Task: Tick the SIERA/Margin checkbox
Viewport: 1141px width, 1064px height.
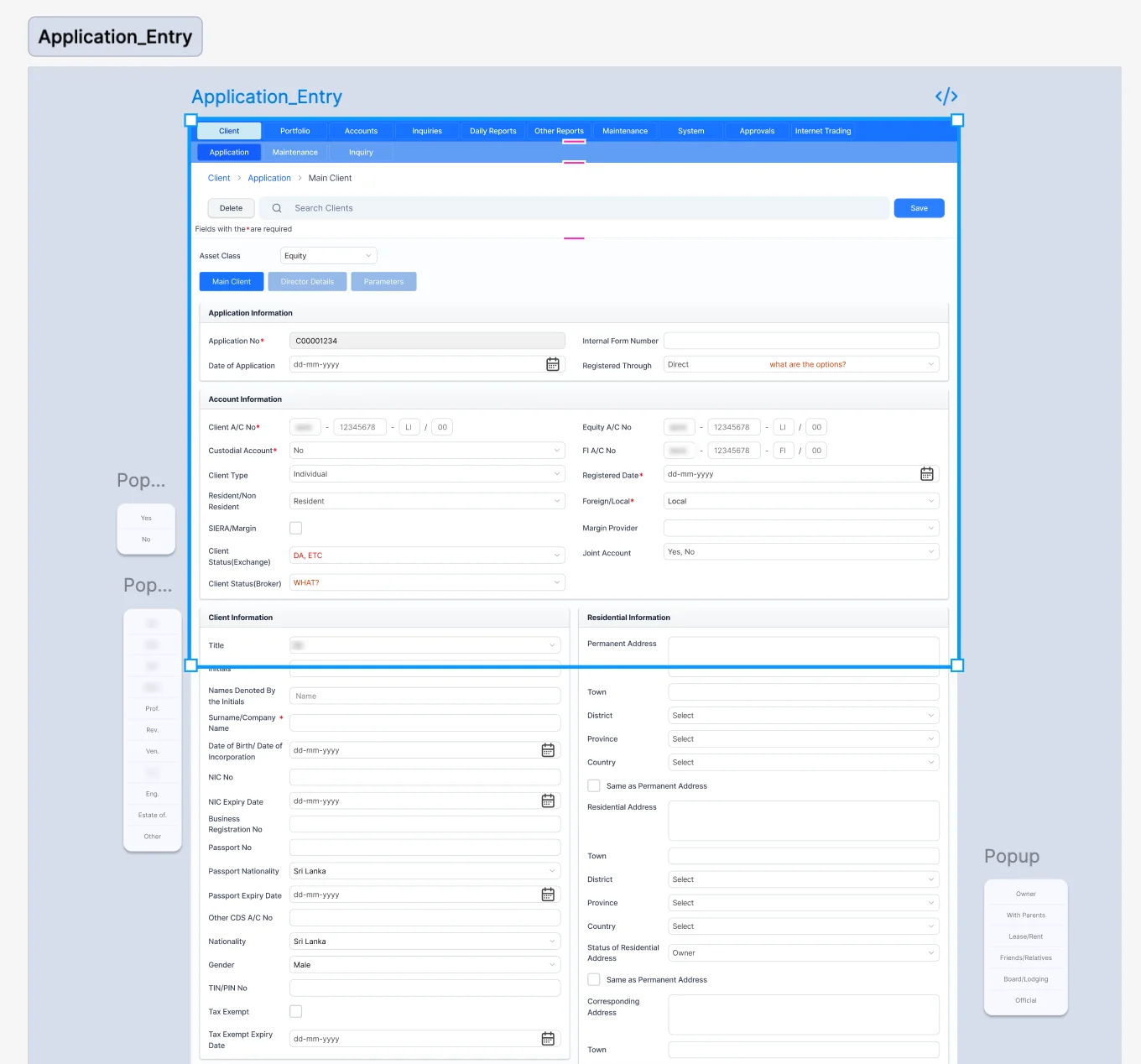Action: pos(295,528)
